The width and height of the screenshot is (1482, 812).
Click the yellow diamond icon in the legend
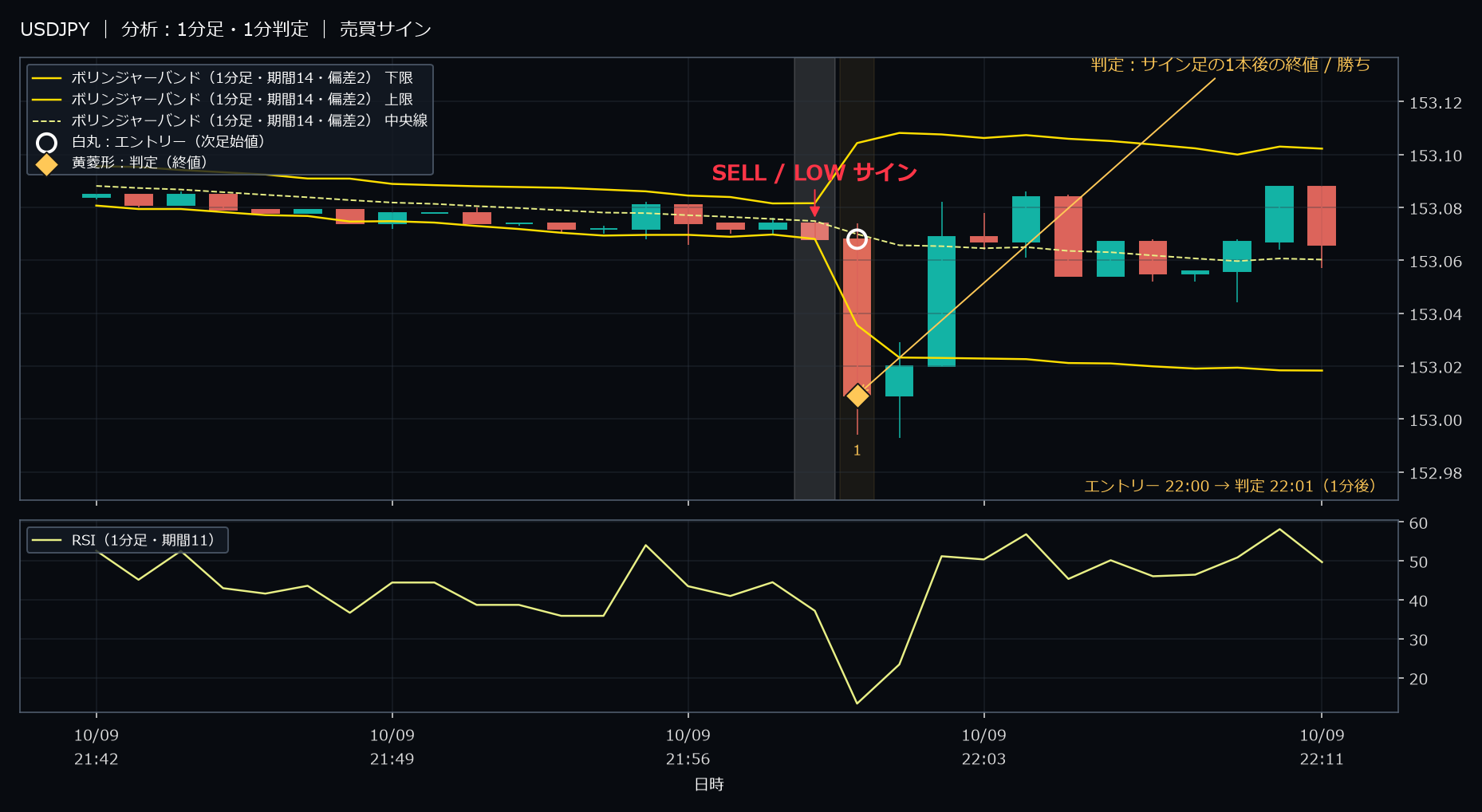47,164
